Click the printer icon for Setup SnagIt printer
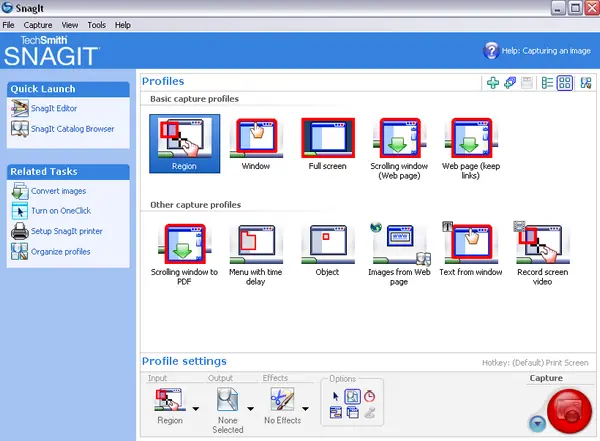 20,231
